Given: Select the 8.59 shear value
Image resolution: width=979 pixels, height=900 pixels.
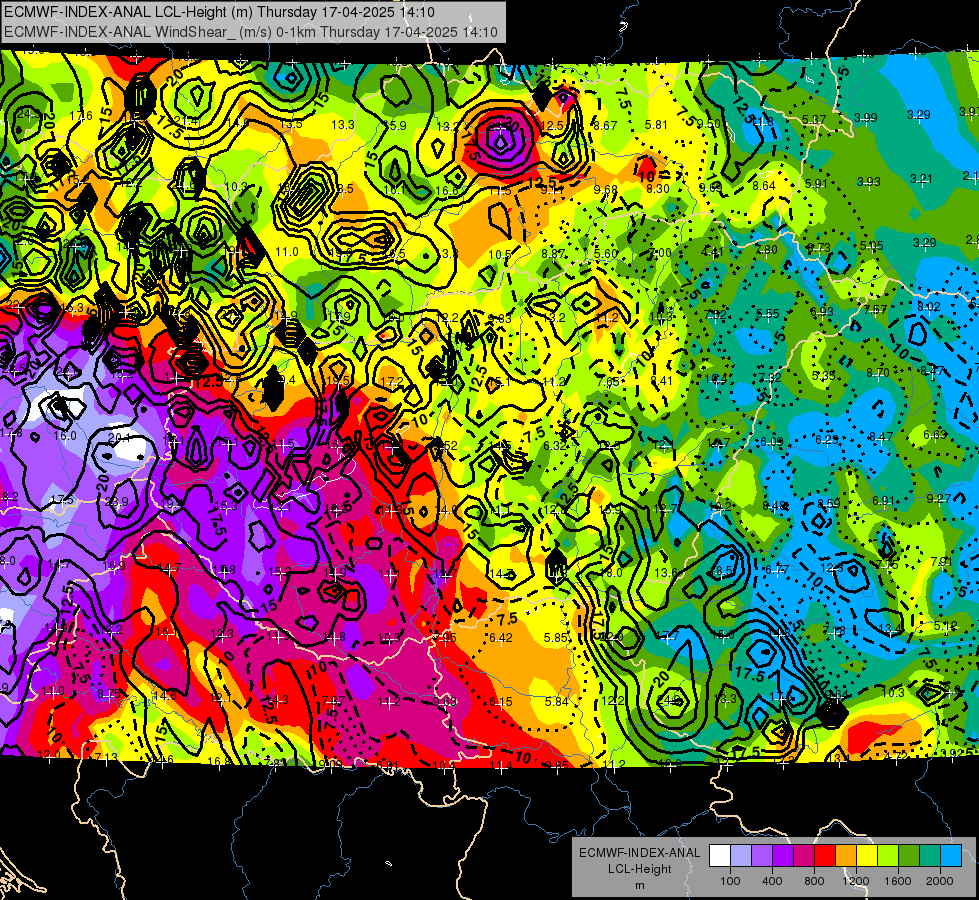Looking at the screenshot, I should (829, 503).
